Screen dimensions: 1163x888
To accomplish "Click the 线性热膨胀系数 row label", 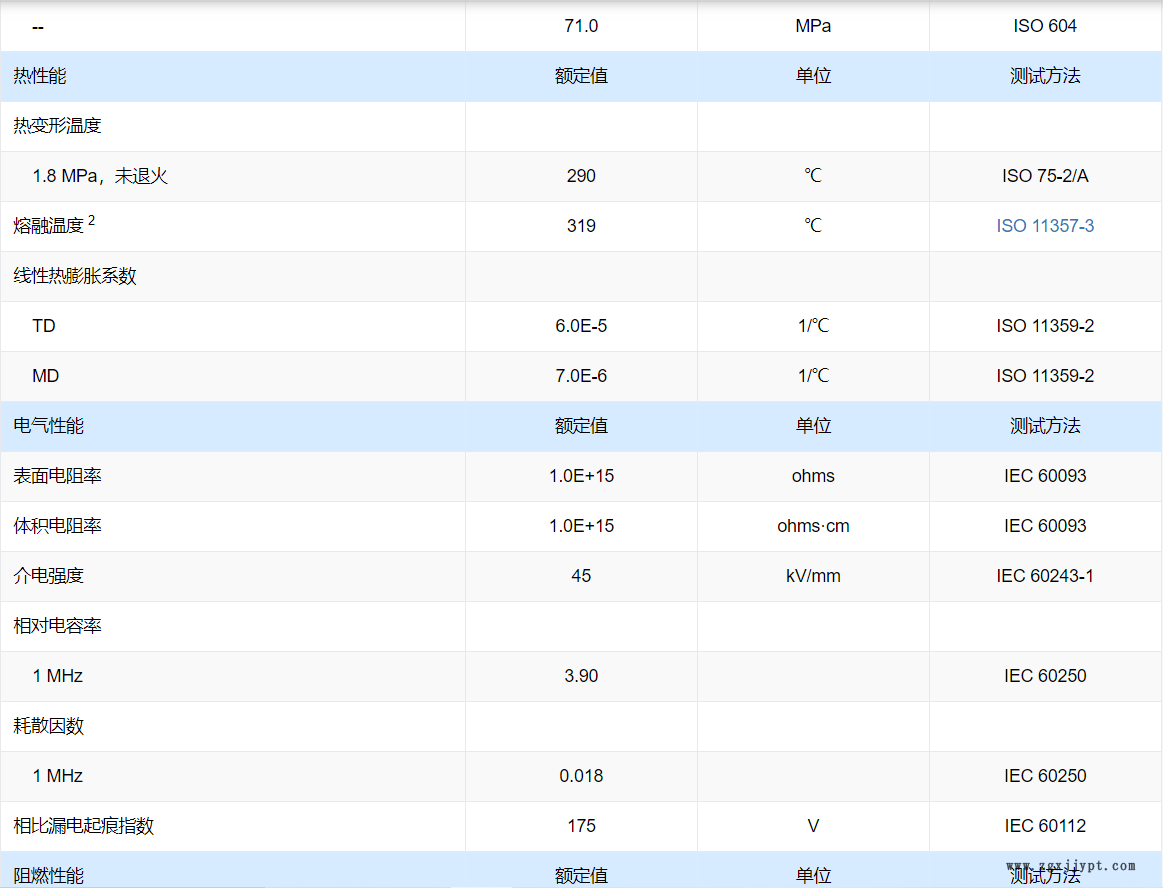I will [75, 276].
